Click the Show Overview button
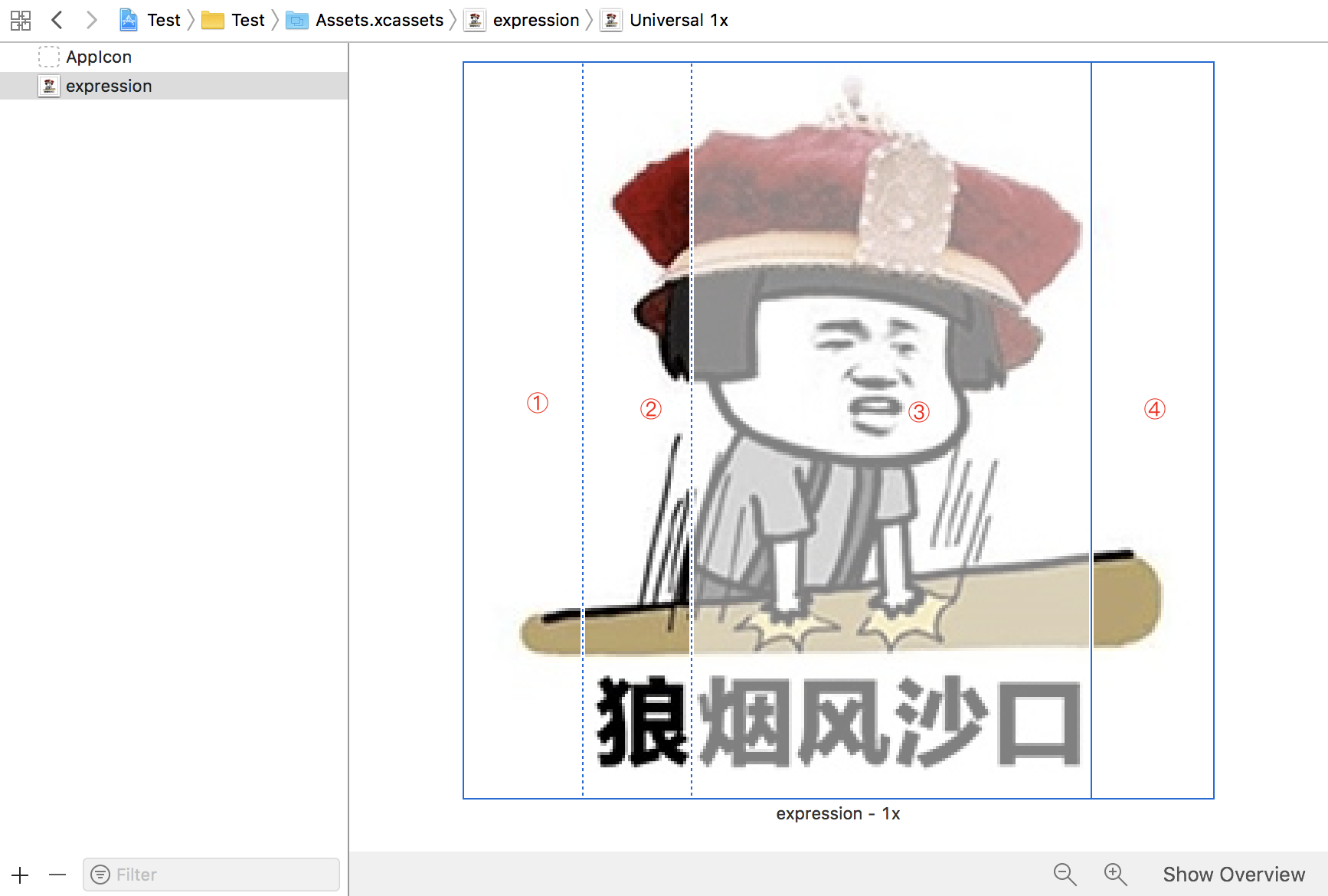The image size is (1328, 896). click(x=1234, y=875)
